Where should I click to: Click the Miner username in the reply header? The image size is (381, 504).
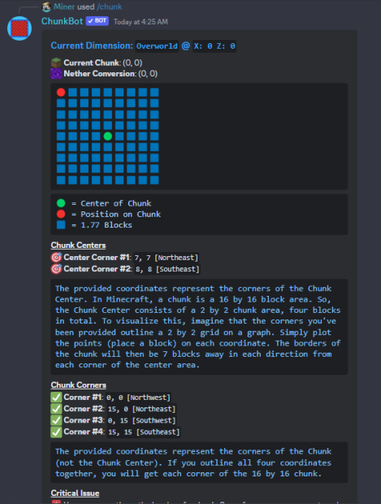click(64, 7)
